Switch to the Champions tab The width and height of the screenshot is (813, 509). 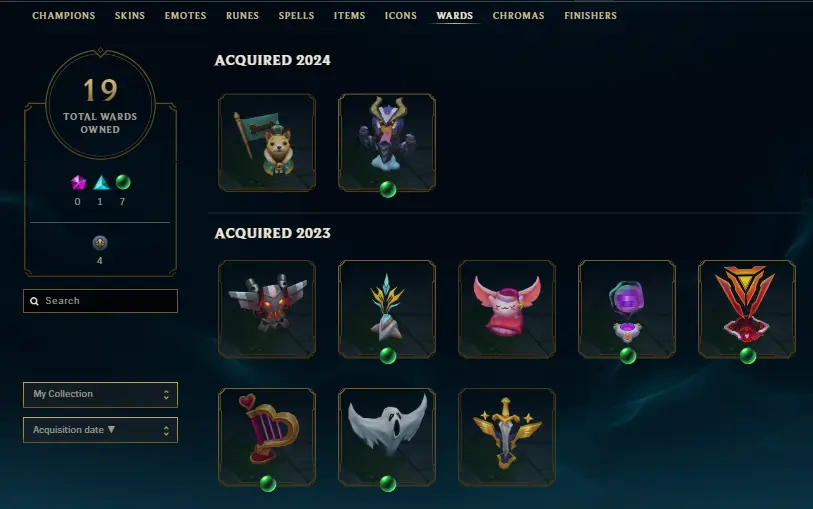click(64, 16)
